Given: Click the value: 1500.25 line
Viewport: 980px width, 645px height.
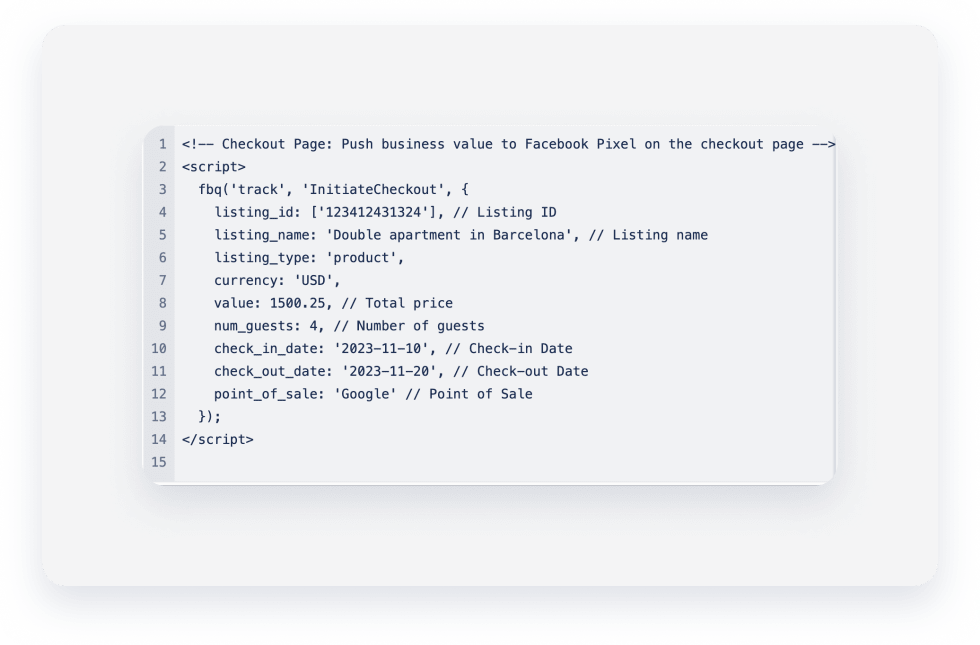Looking at the screenshot, I should point(333,303).
